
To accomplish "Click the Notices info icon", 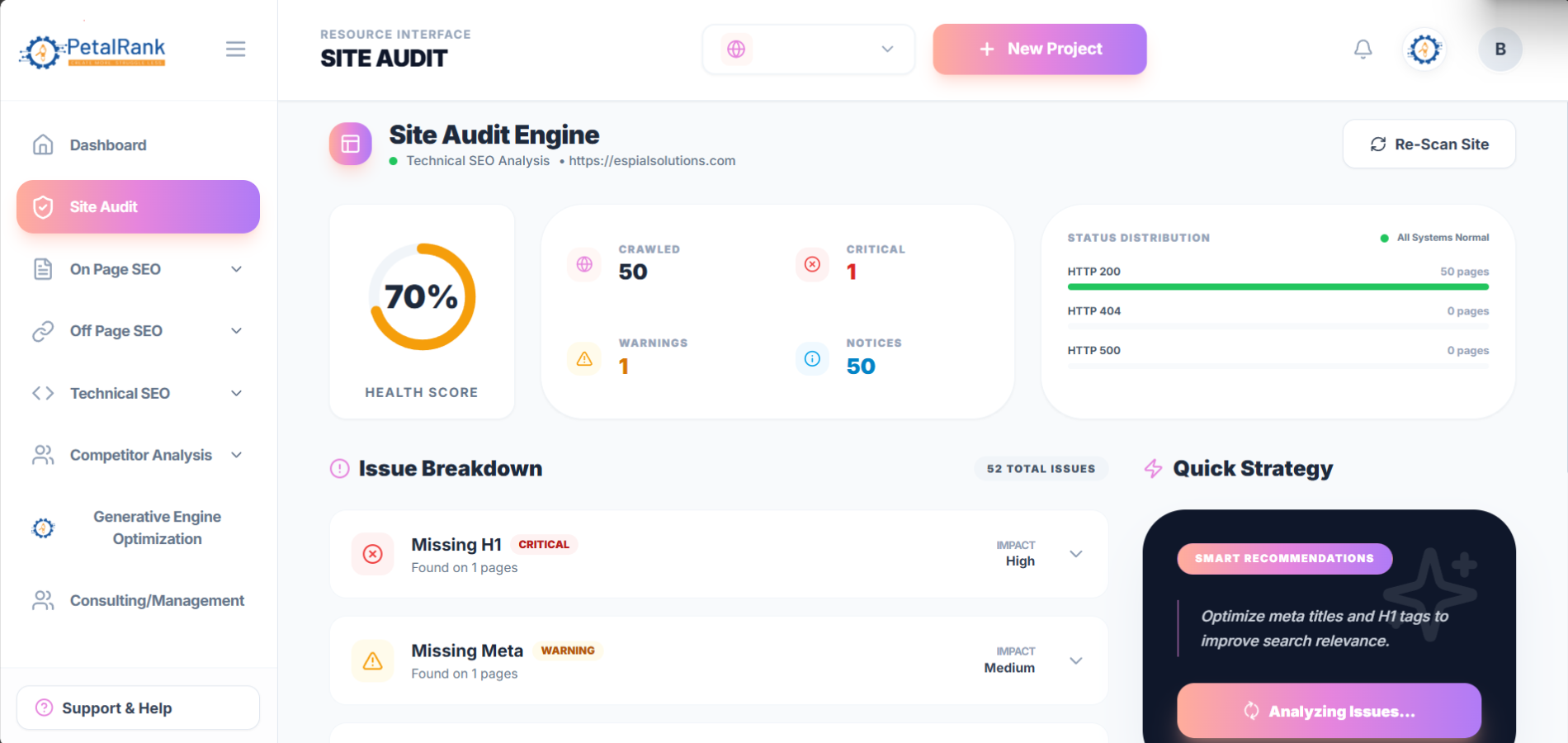I will (x=812, y=358).
